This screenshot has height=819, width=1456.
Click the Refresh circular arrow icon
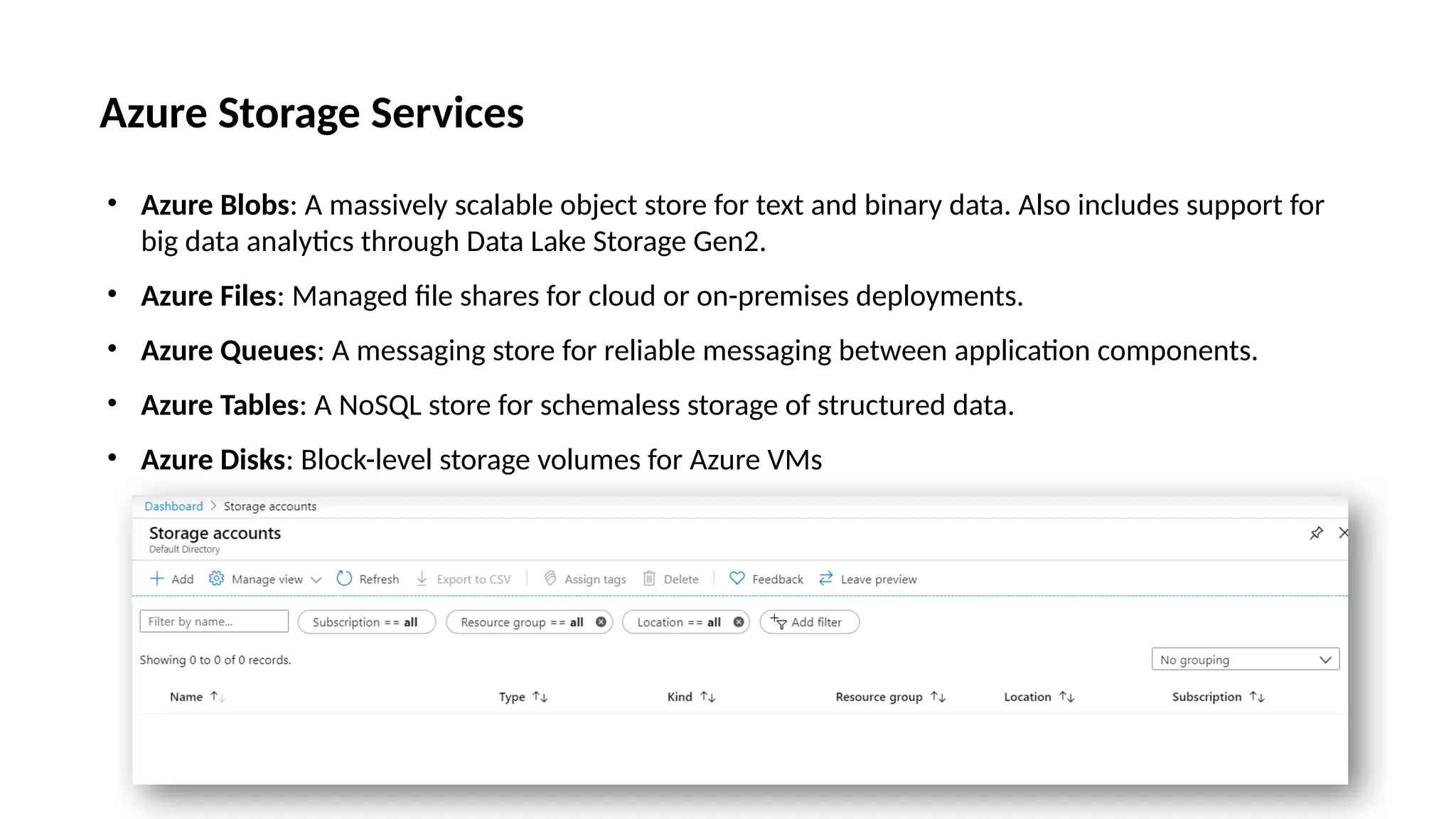344,579
